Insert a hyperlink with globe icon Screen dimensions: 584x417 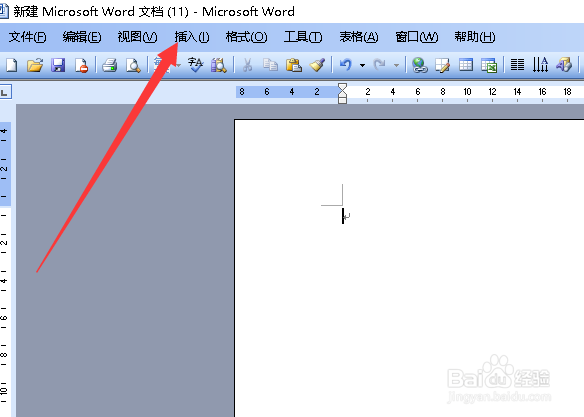[419, 65]
